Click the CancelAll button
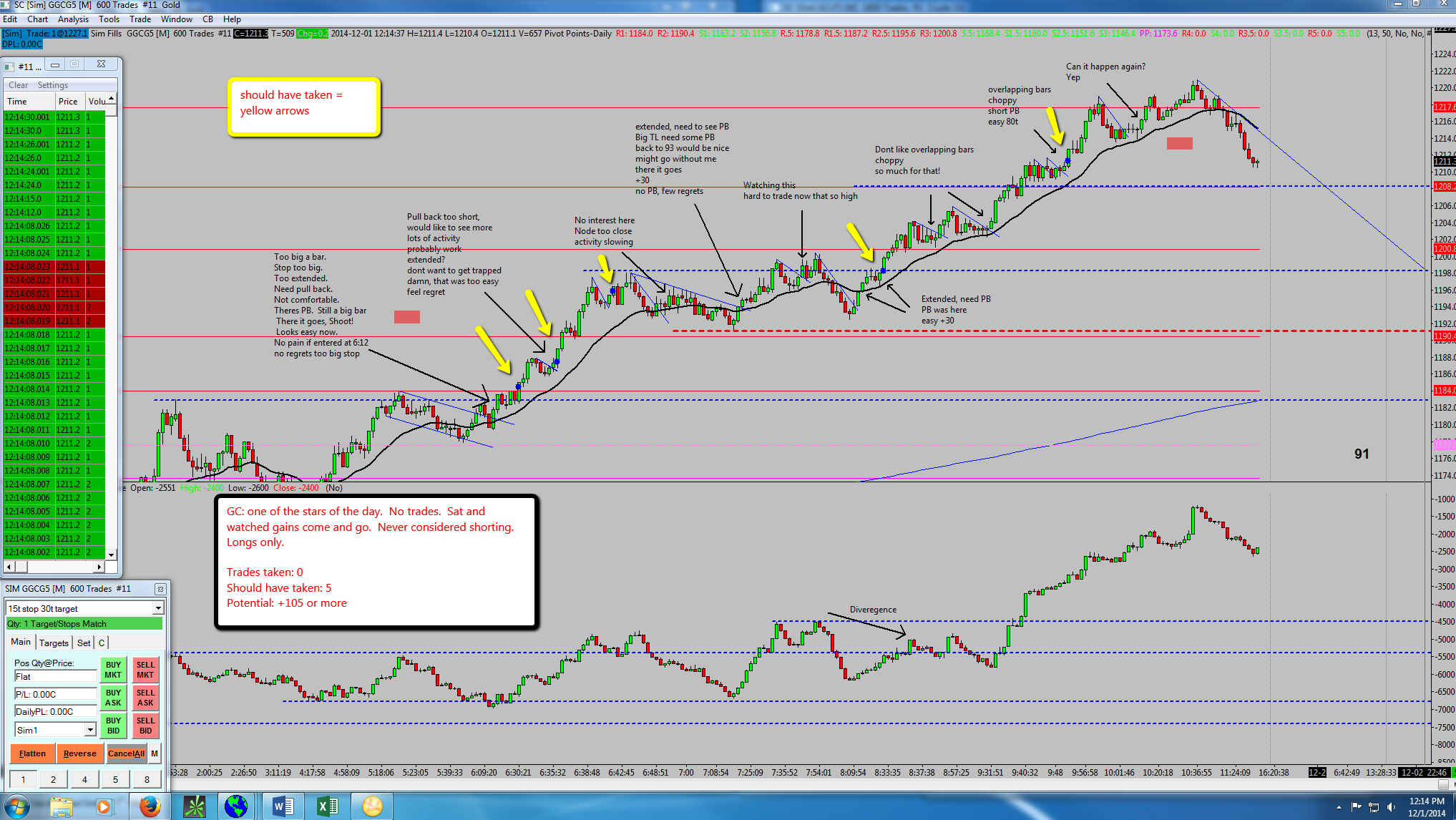The width and height of the screenshot is (1456, 820). tap(126, 753)
